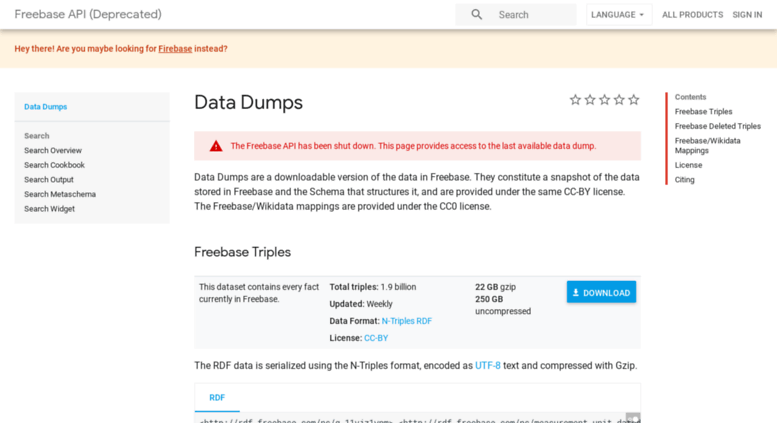The height and width of the screenshot is (423, 777).
Task: Rate the page one star
Action: [575, 100]
